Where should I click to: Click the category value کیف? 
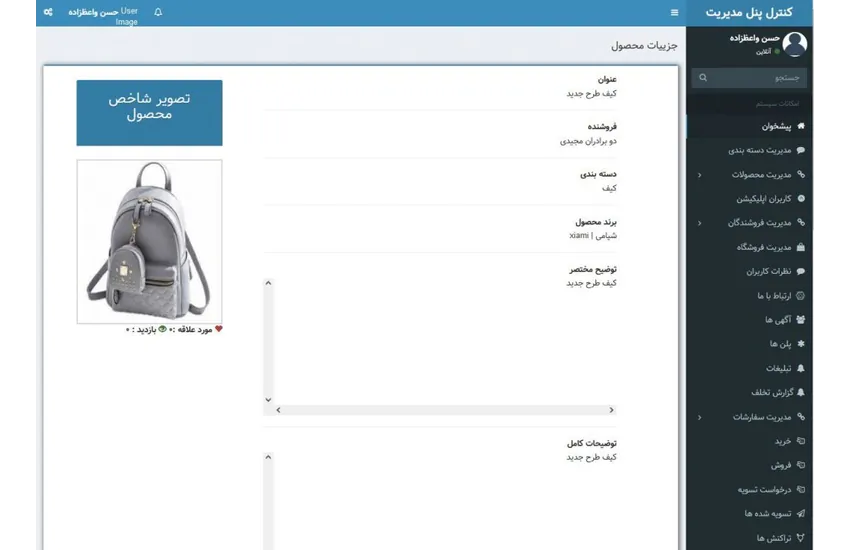(x=609, y=188)
